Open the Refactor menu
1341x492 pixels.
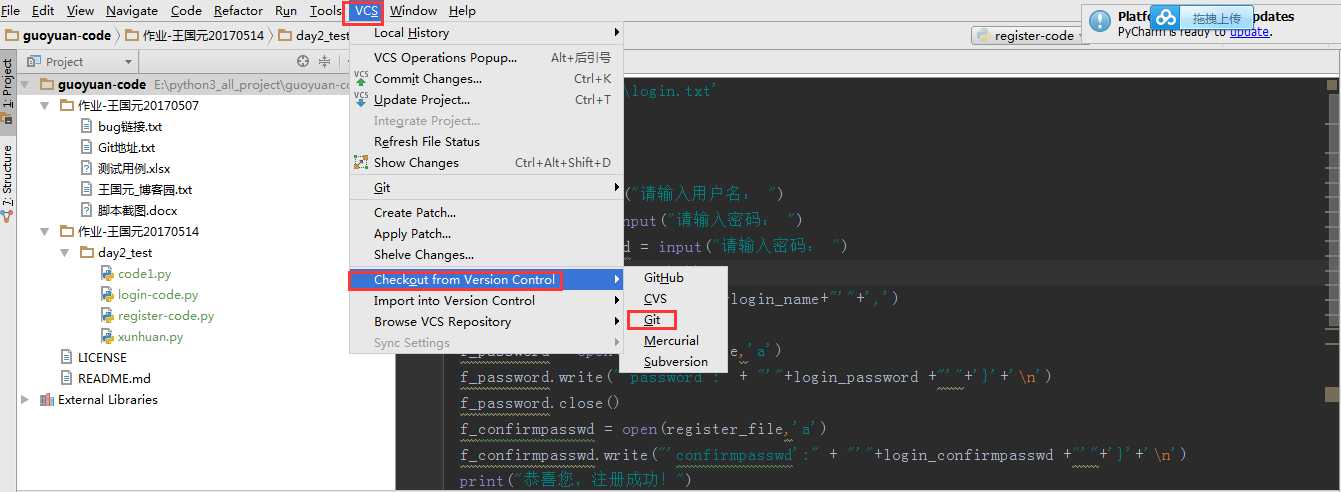(x=238, y=10)
